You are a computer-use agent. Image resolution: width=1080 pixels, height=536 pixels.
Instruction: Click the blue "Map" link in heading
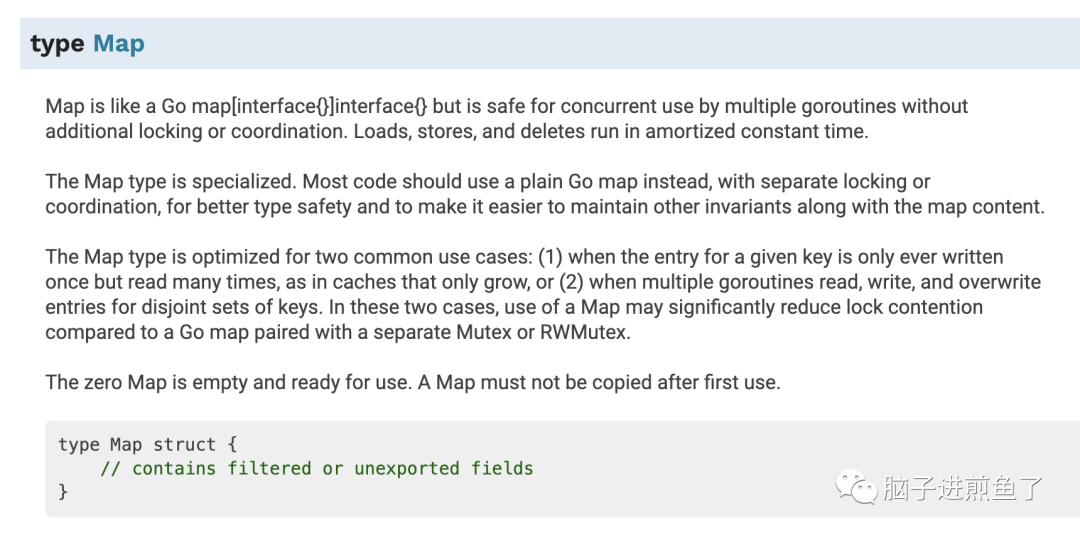click(118, 44)
